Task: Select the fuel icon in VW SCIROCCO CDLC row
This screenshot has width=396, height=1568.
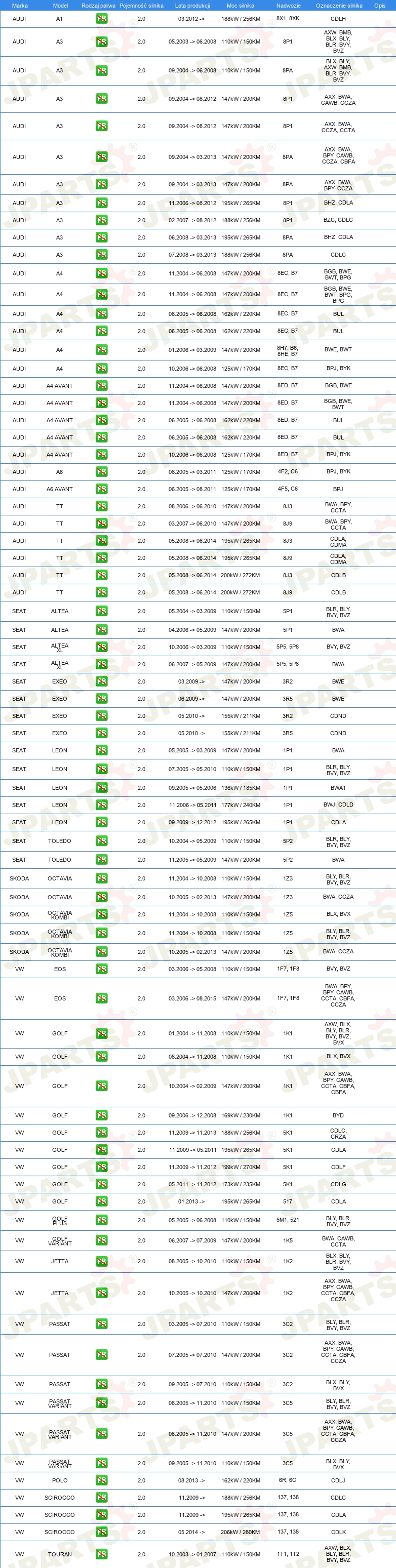Action: pos(101,1498)
